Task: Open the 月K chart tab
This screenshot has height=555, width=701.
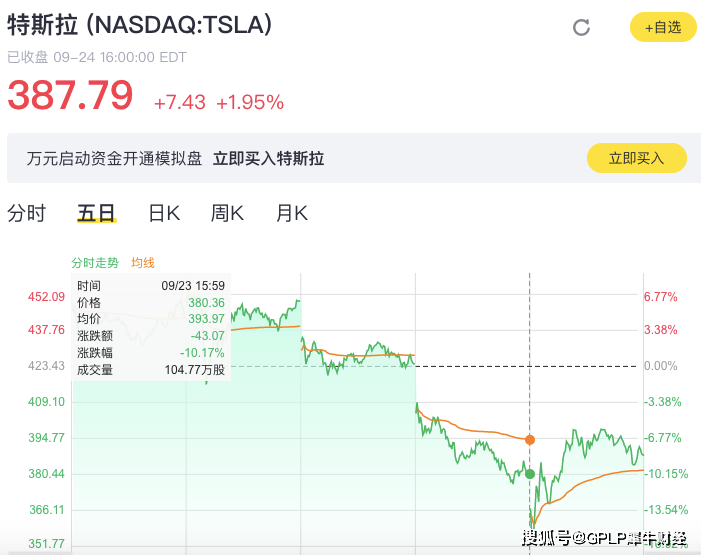Action: 291,213
